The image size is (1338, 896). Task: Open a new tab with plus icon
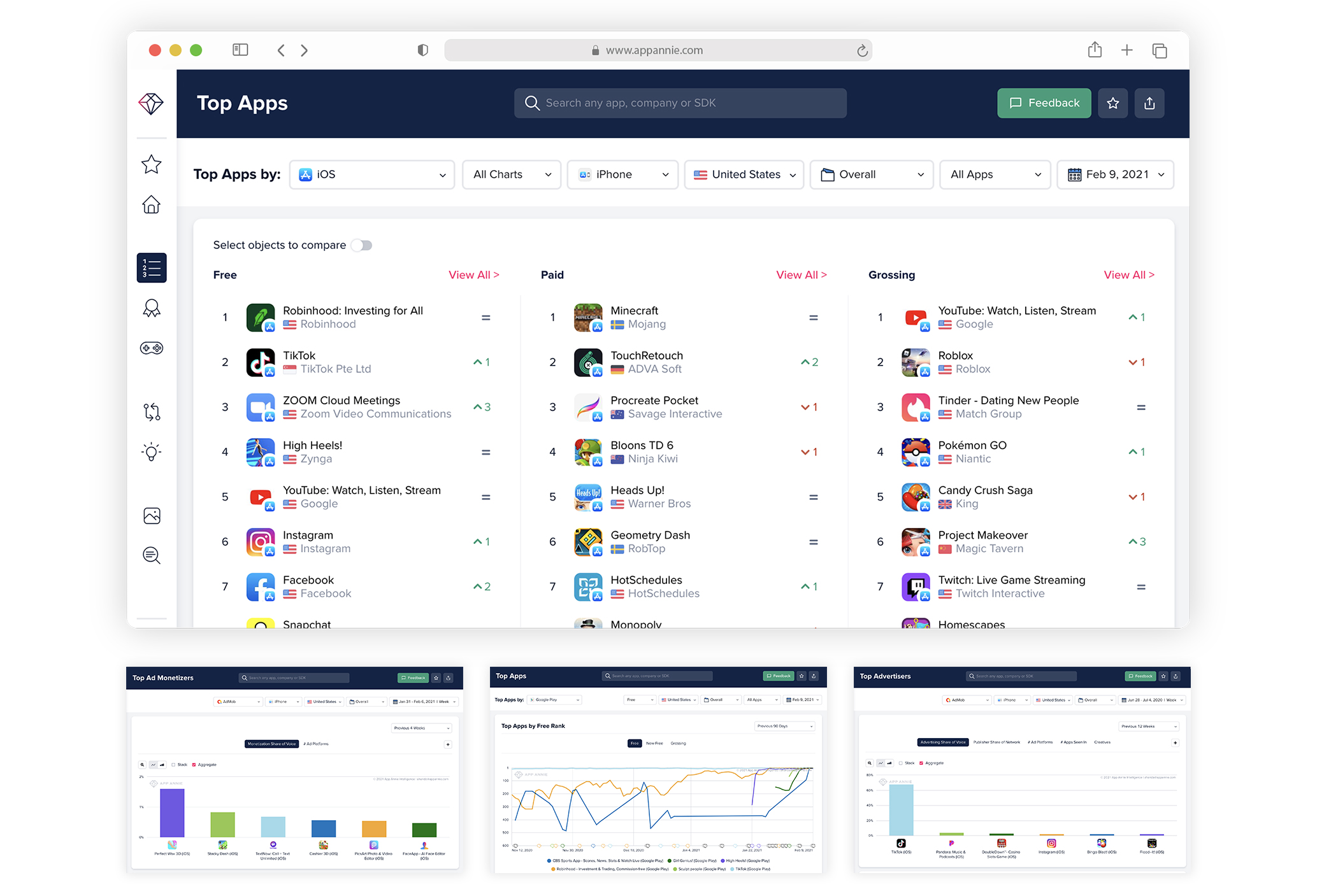[1127, 50]
